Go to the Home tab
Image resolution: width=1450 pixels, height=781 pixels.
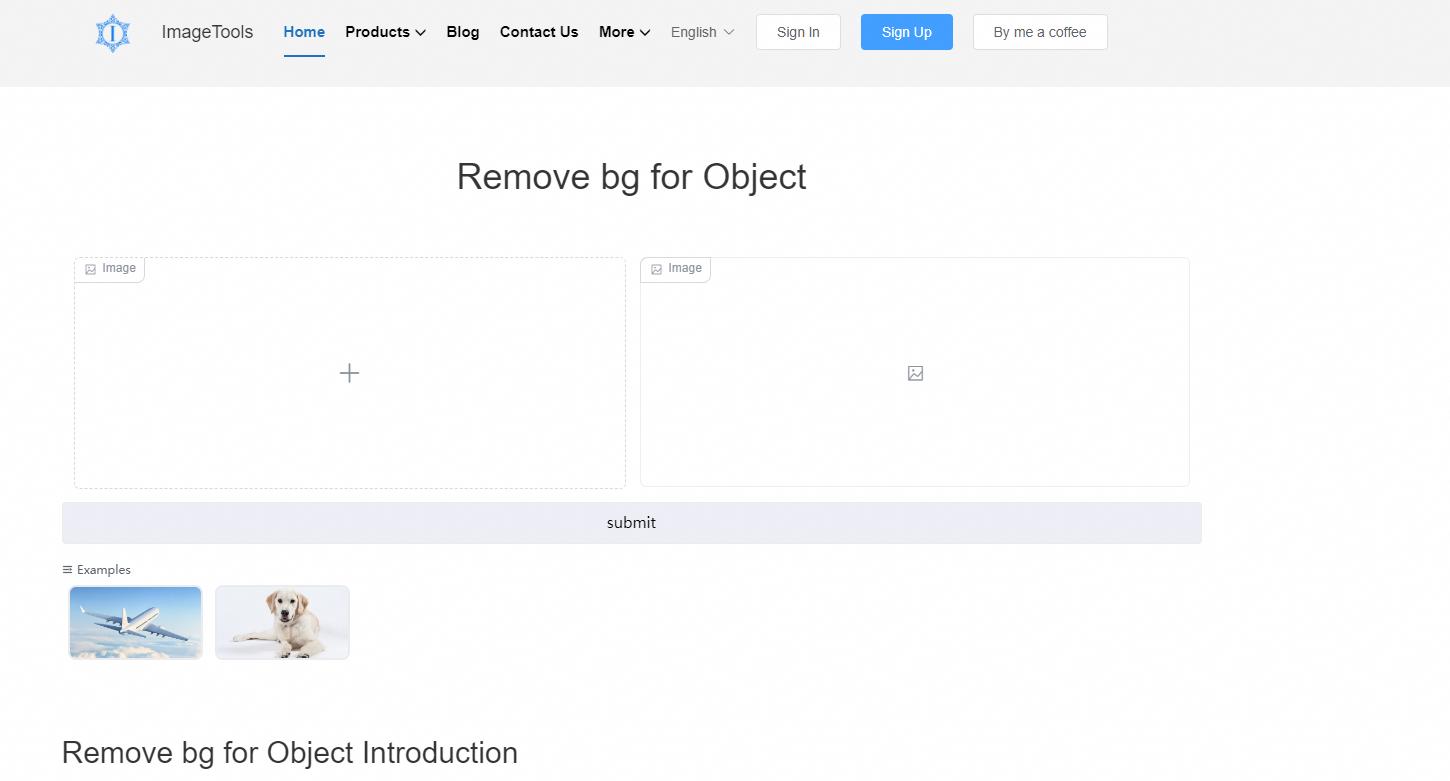[304, 32]
